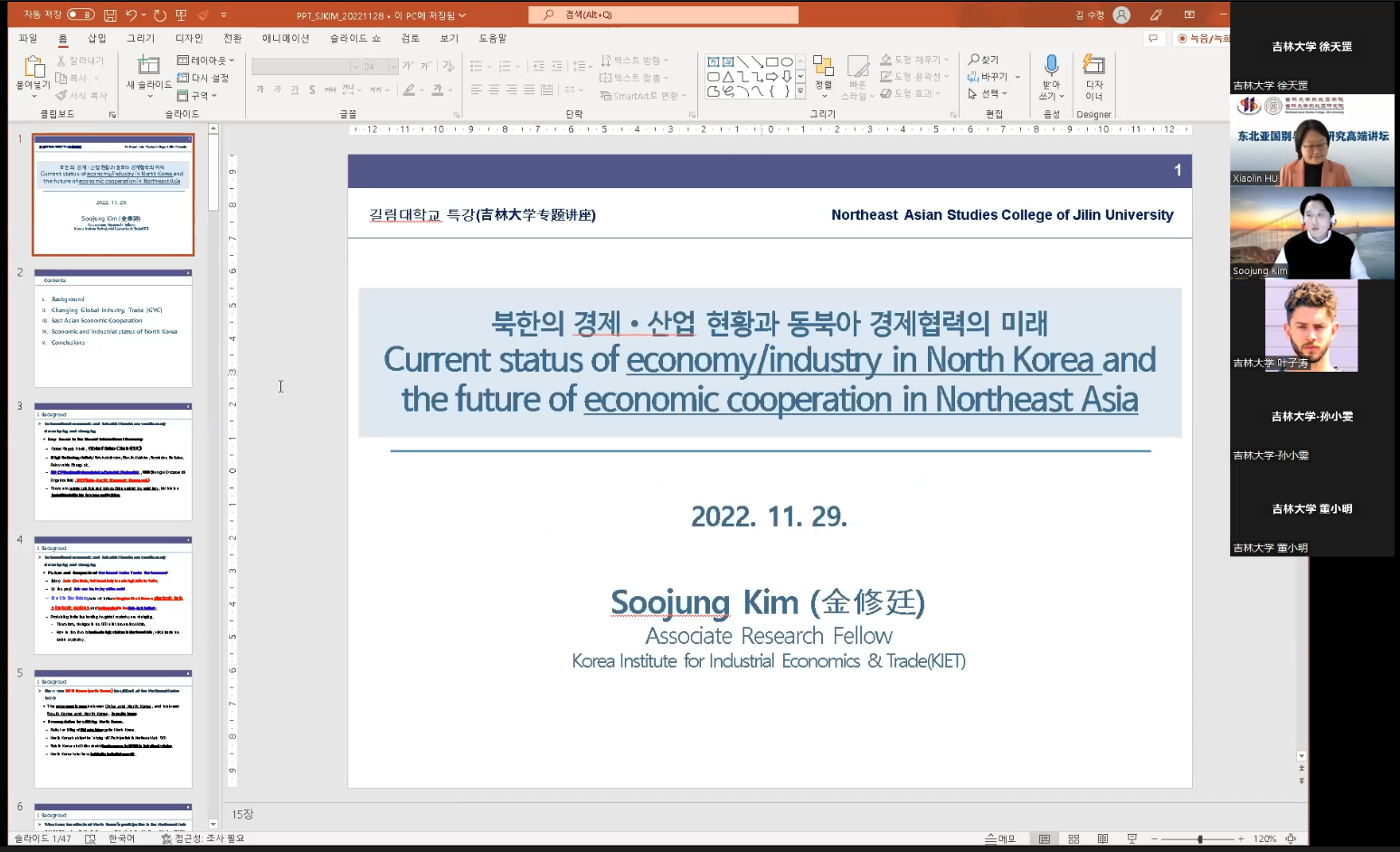Viewport: 1400px width, 852px height.
Task: Click the Reset (다시 설정) button
Action: (203, 78)
